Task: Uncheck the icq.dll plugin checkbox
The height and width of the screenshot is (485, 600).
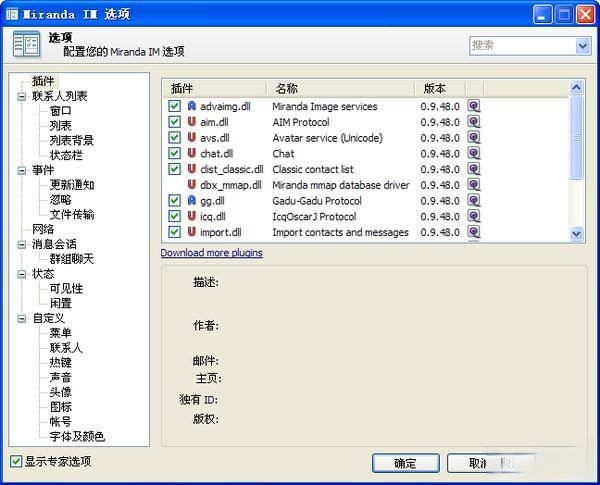Action: pos(174,216)
